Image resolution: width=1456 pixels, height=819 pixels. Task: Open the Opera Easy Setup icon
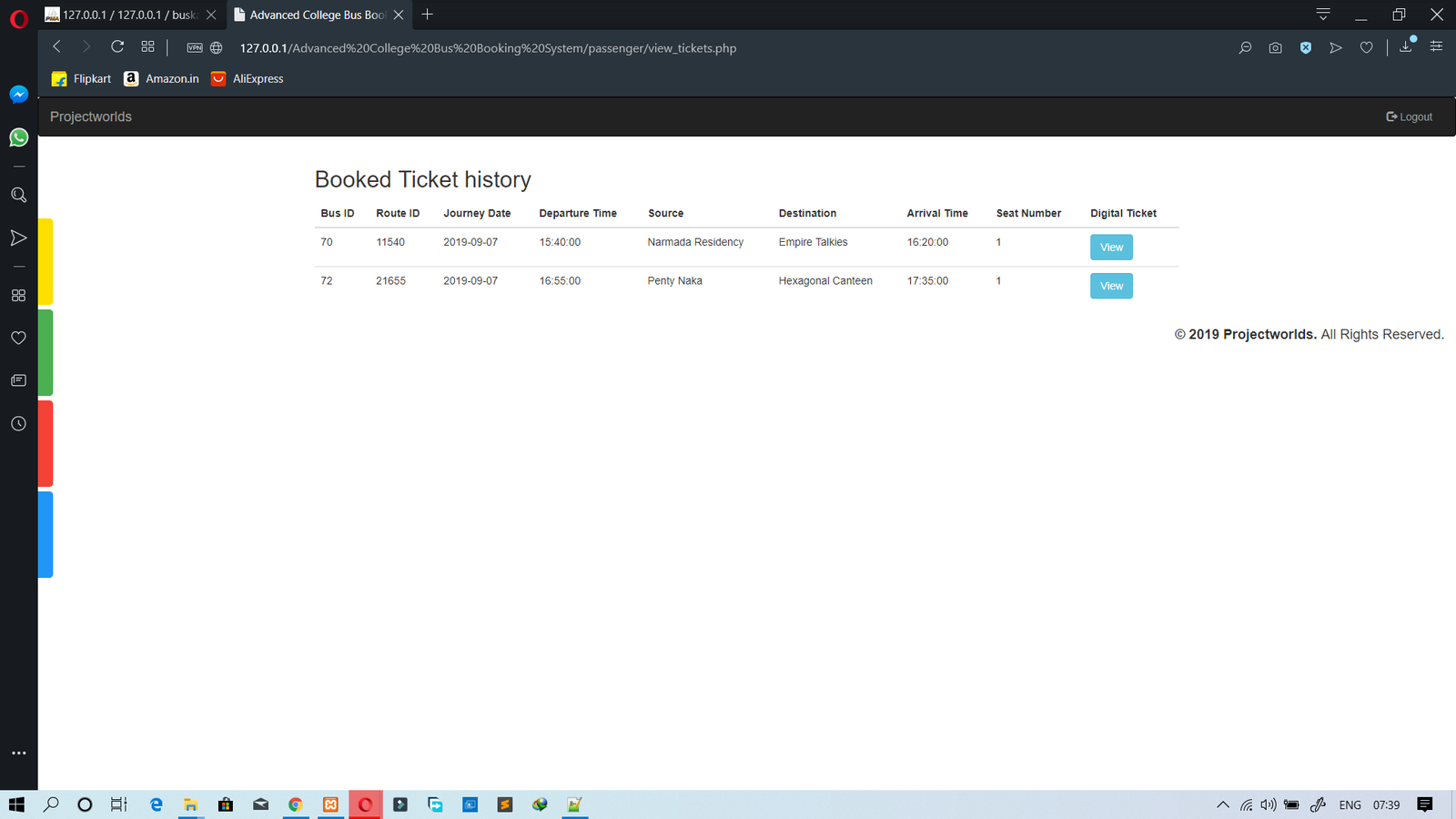[x=1436, y=47]
